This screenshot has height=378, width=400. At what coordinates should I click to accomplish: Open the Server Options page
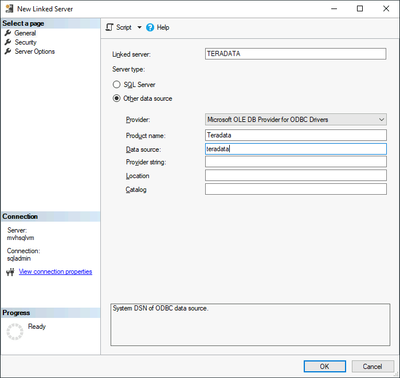pos(35,51)
